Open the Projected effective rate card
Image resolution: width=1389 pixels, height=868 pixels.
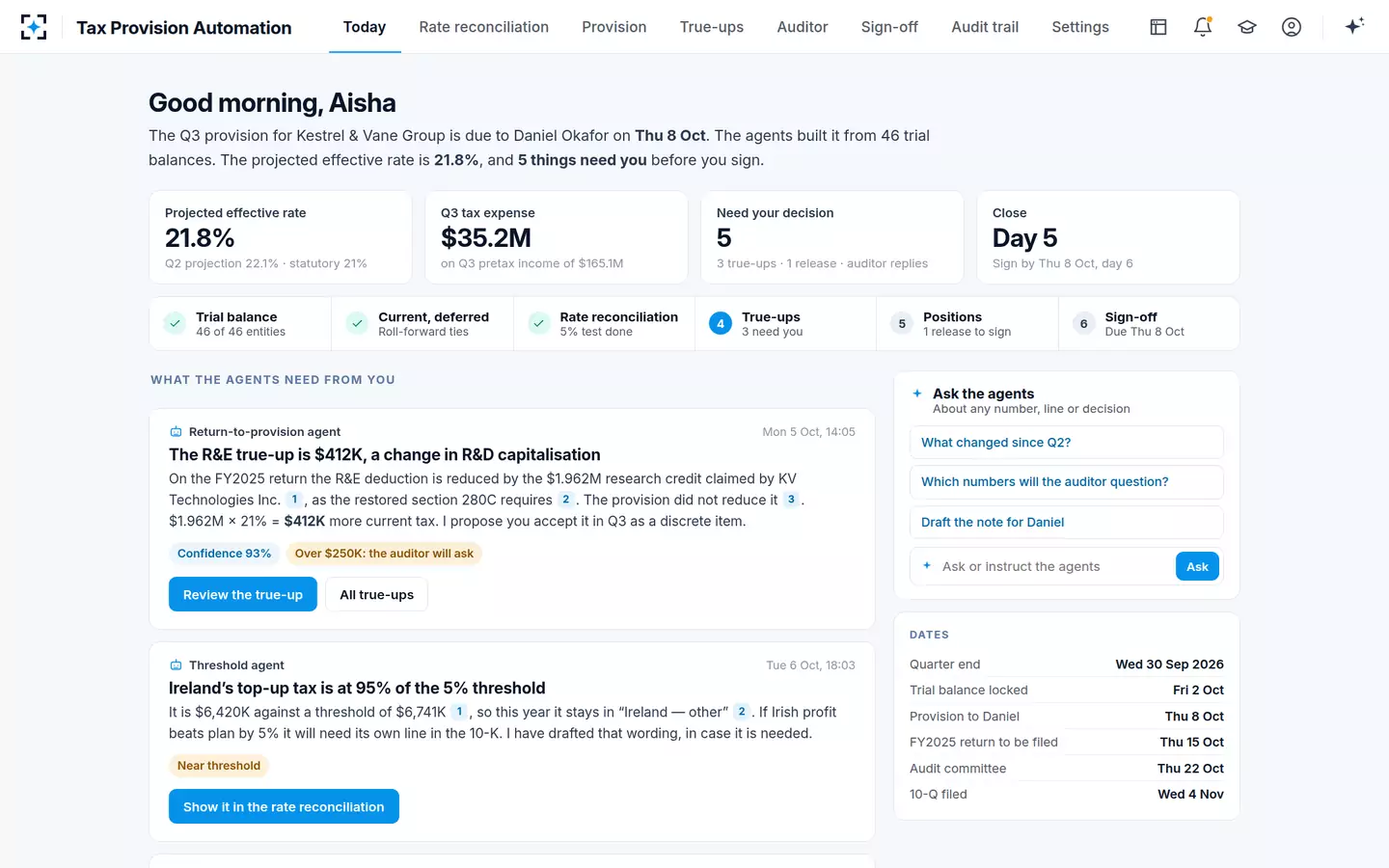point(281,237)
